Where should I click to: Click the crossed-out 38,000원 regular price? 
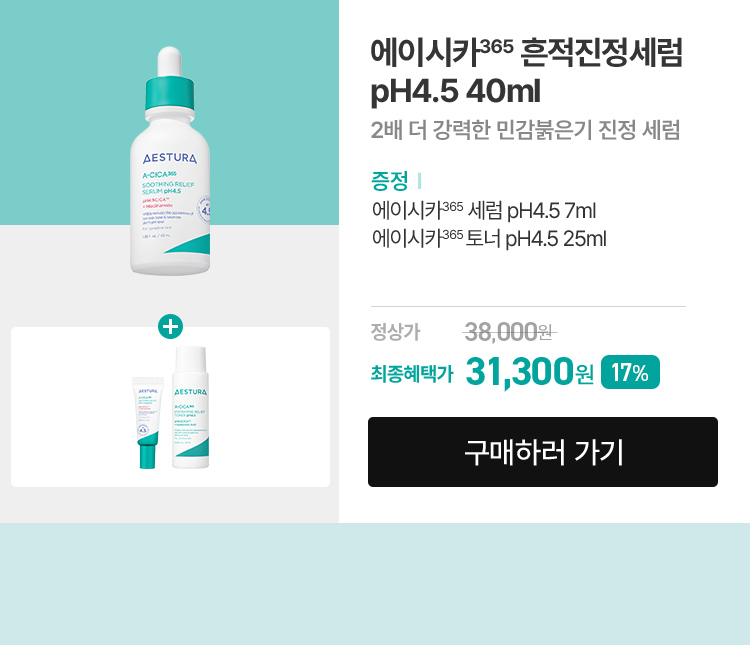click(x=509, y=332)
